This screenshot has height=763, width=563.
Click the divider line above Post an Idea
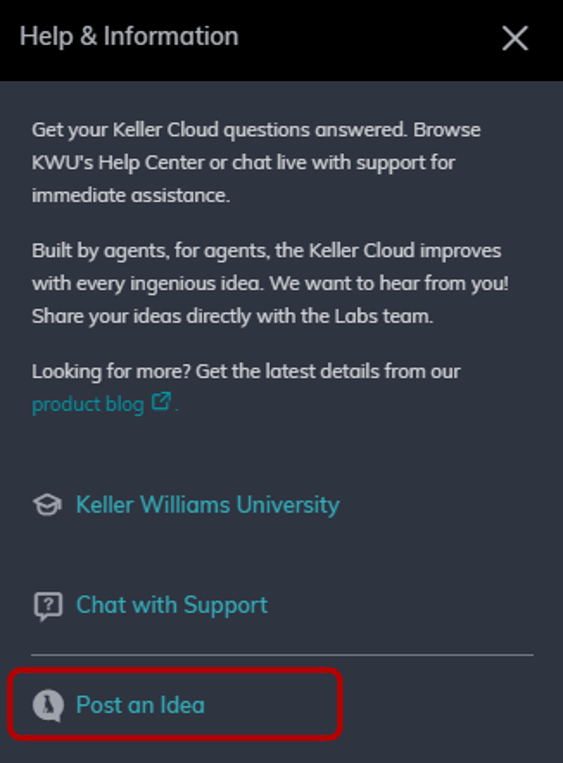(x=282, y=655)
